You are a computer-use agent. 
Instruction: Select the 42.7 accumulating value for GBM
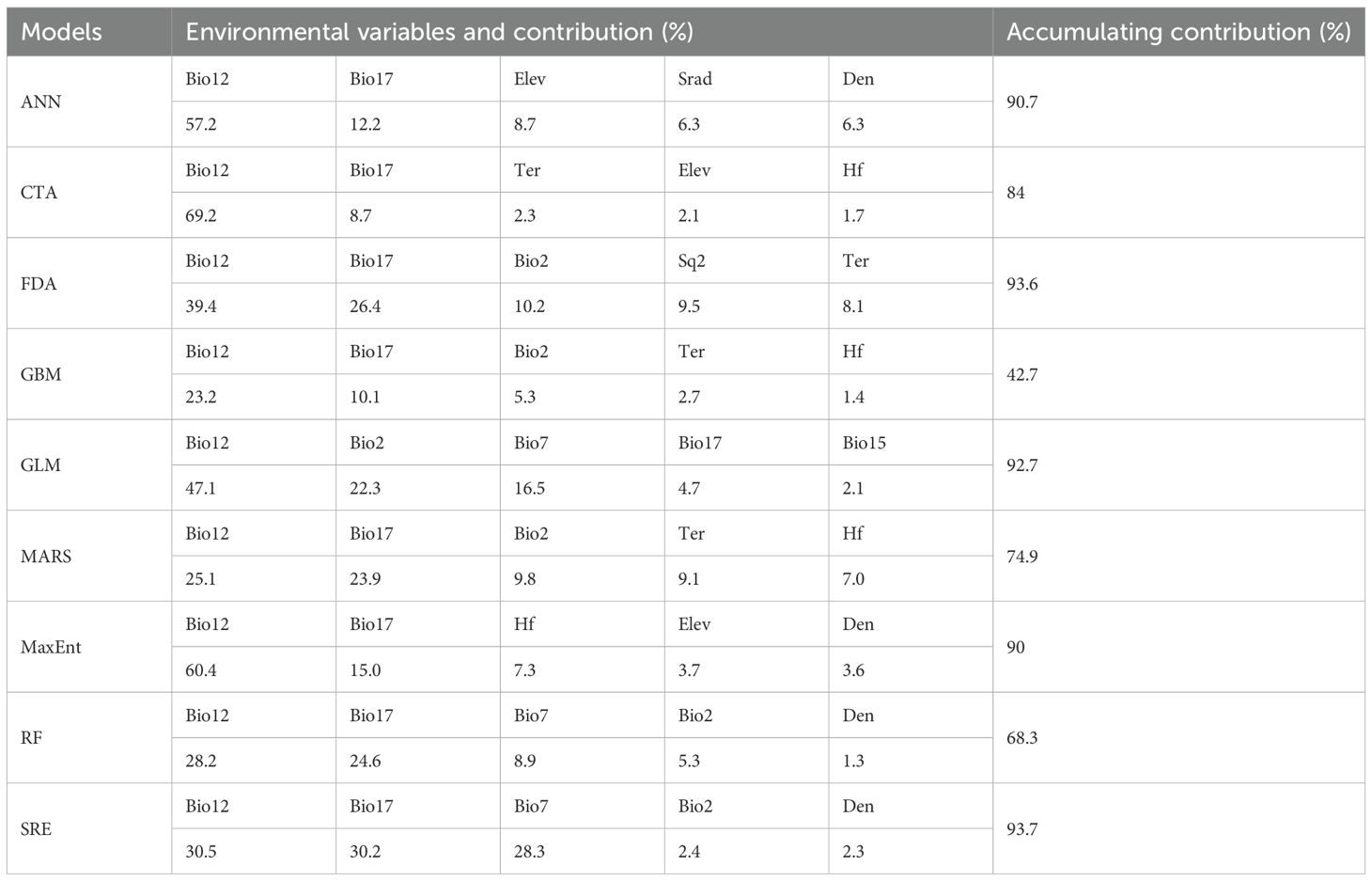click(x=1021, y=374)
